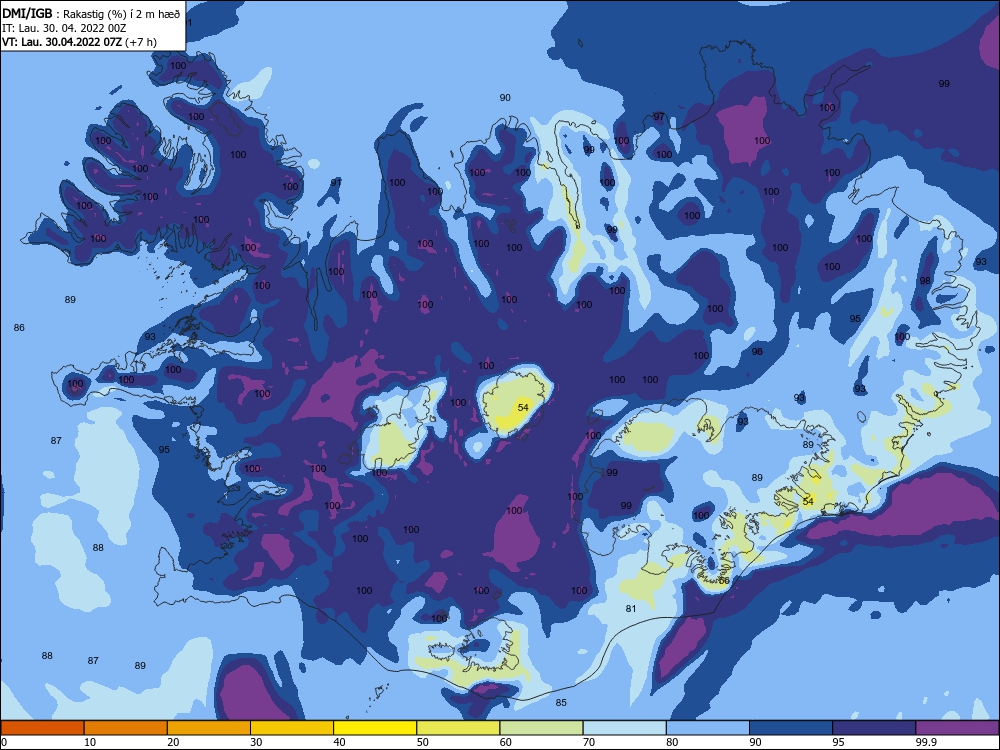Click the 40–50 bright yellow legend swatch
The image size is (1000, 750).
[375, 728]
